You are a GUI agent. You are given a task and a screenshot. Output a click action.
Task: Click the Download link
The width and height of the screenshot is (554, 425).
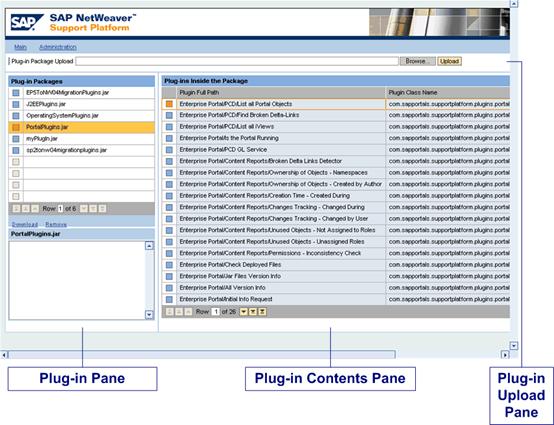pos(25,225)
